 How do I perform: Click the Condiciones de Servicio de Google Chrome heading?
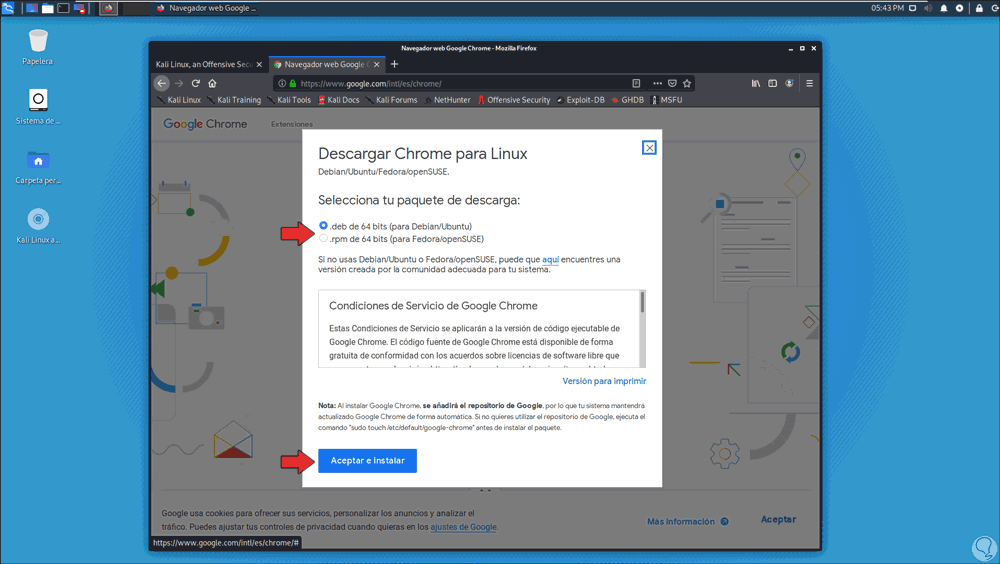[x=433, y=306]
